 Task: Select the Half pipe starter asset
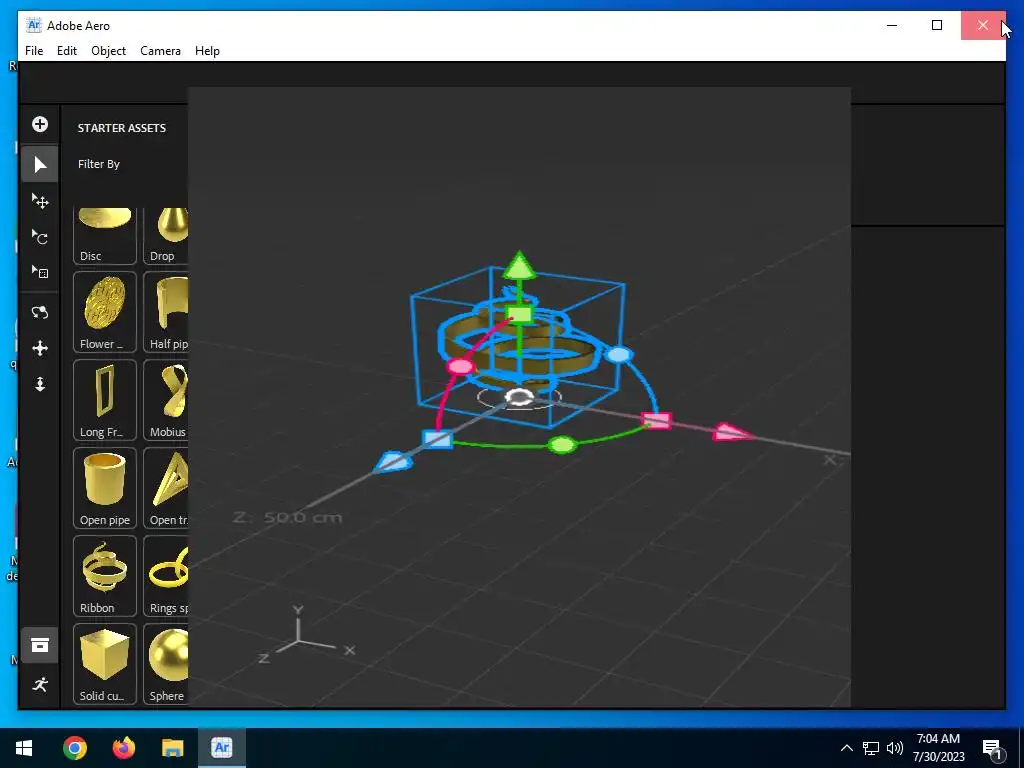[x=166, y=312]
